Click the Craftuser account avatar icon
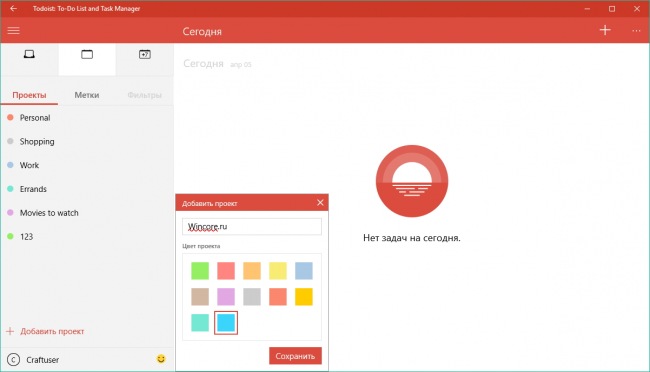650x372 pixels. pos(13,360)
